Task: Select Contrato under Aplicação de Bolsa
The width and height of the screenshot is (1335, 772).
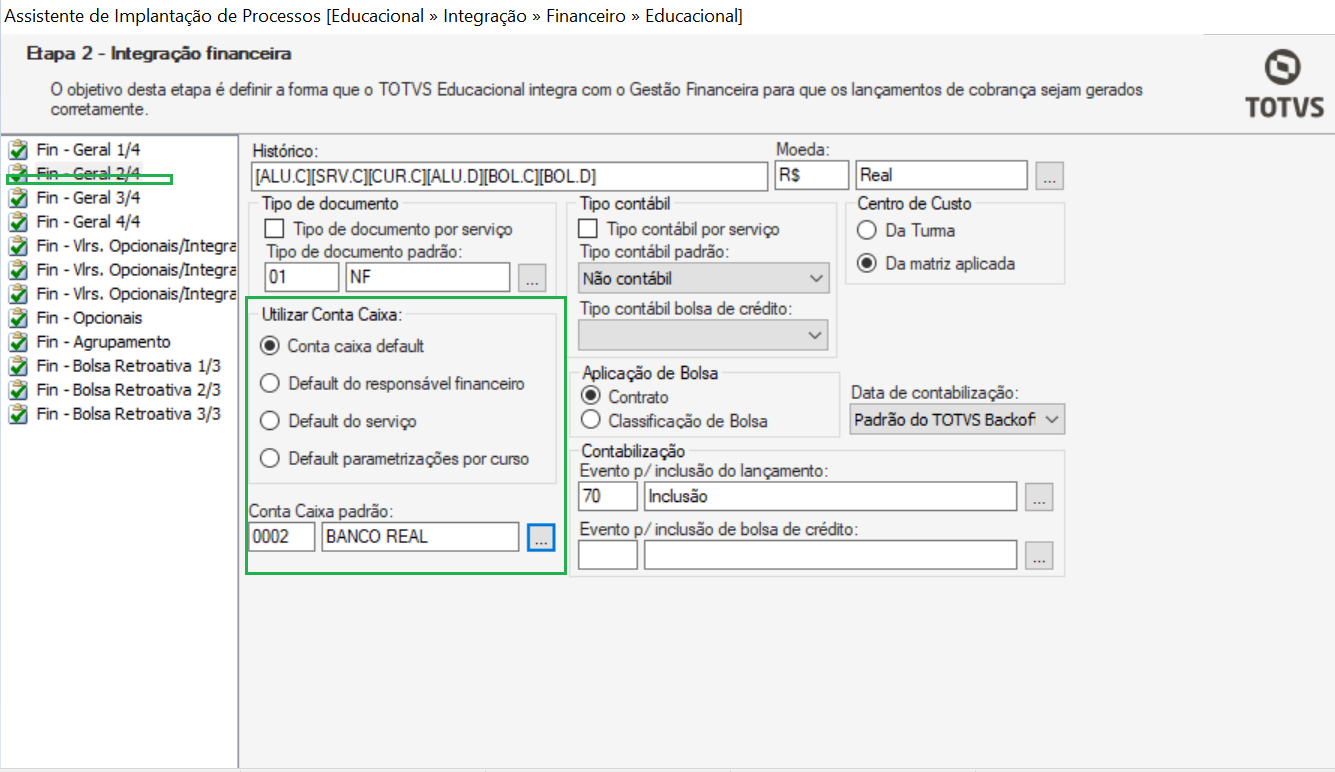Action: [590, 397]
